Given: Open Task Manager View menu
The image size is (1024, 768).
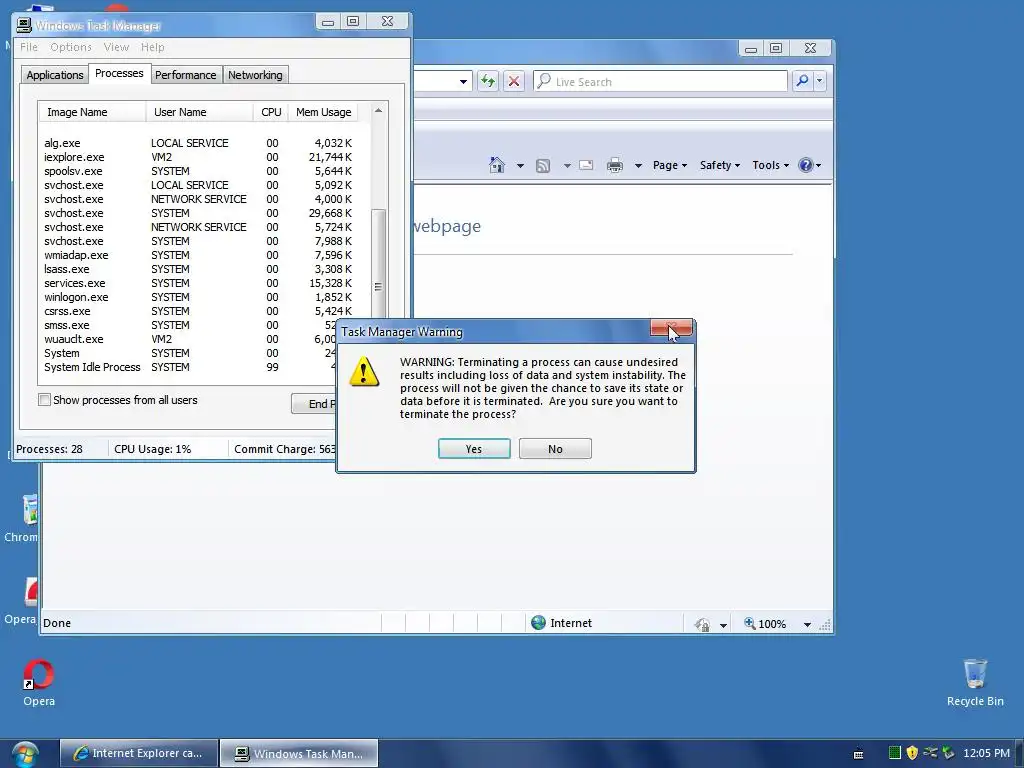Looking at the screenshot, I should click(x=116, y=47).
